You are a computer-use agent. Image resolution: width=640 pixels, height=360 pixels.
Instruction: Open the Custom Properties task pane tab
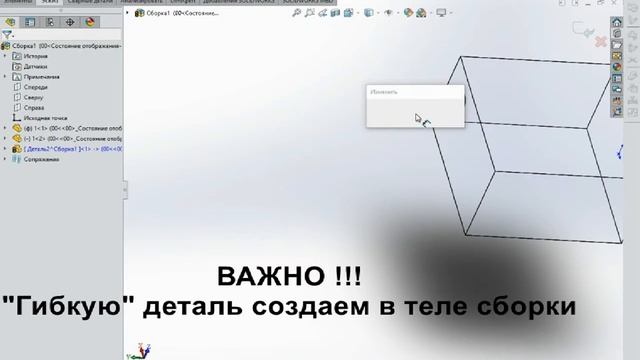pyautogui.click(x=617, y=78)
